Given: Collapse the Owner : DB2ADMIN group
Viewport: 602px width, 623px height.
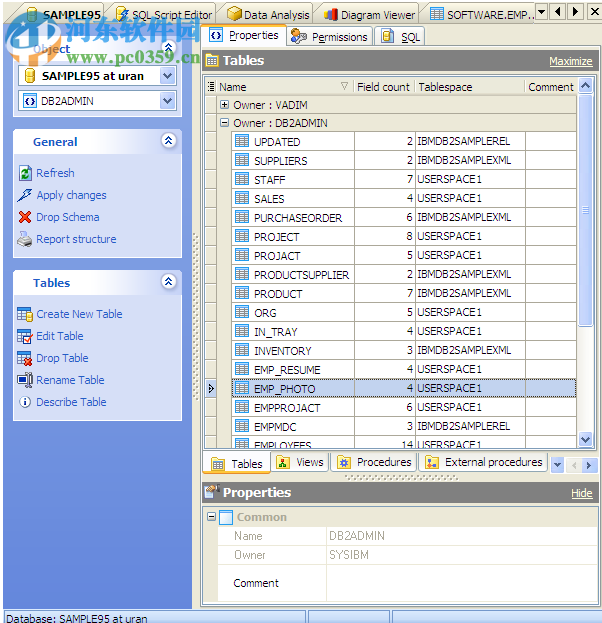Looking at the screenshot, I should coord(224,123).
